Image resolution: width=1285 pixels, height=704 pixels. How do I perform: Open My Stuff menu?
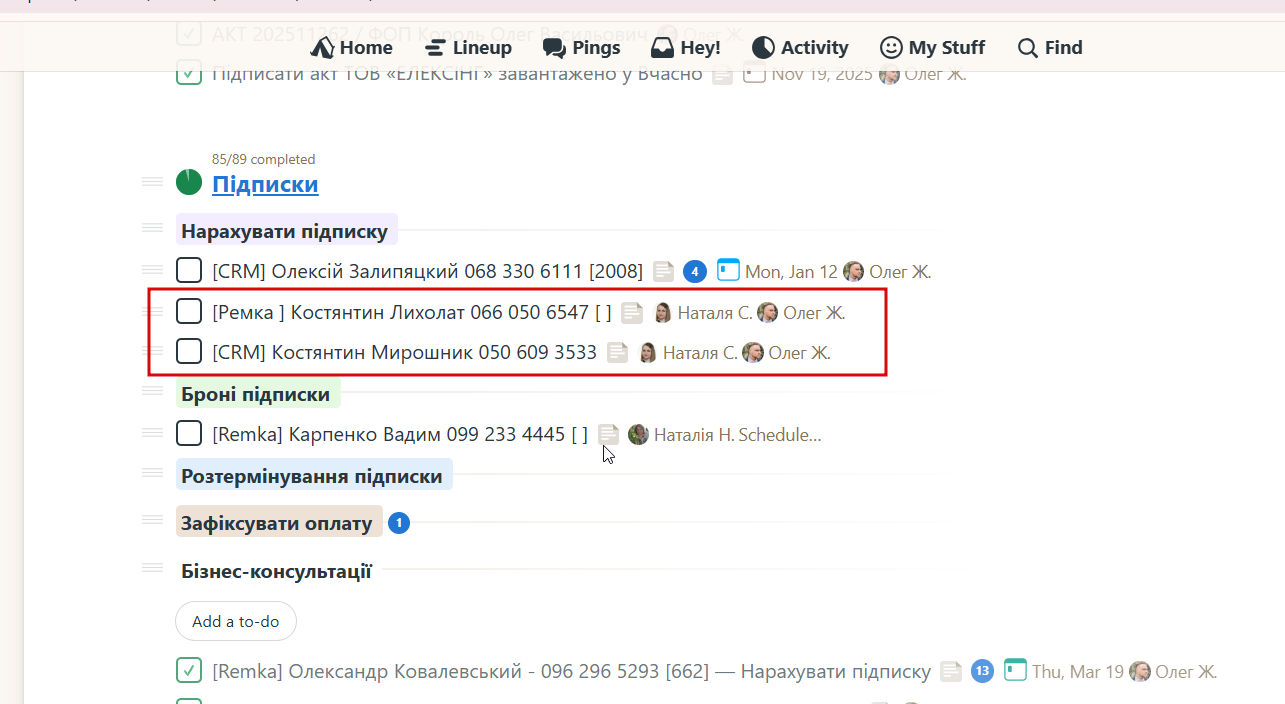932,47
